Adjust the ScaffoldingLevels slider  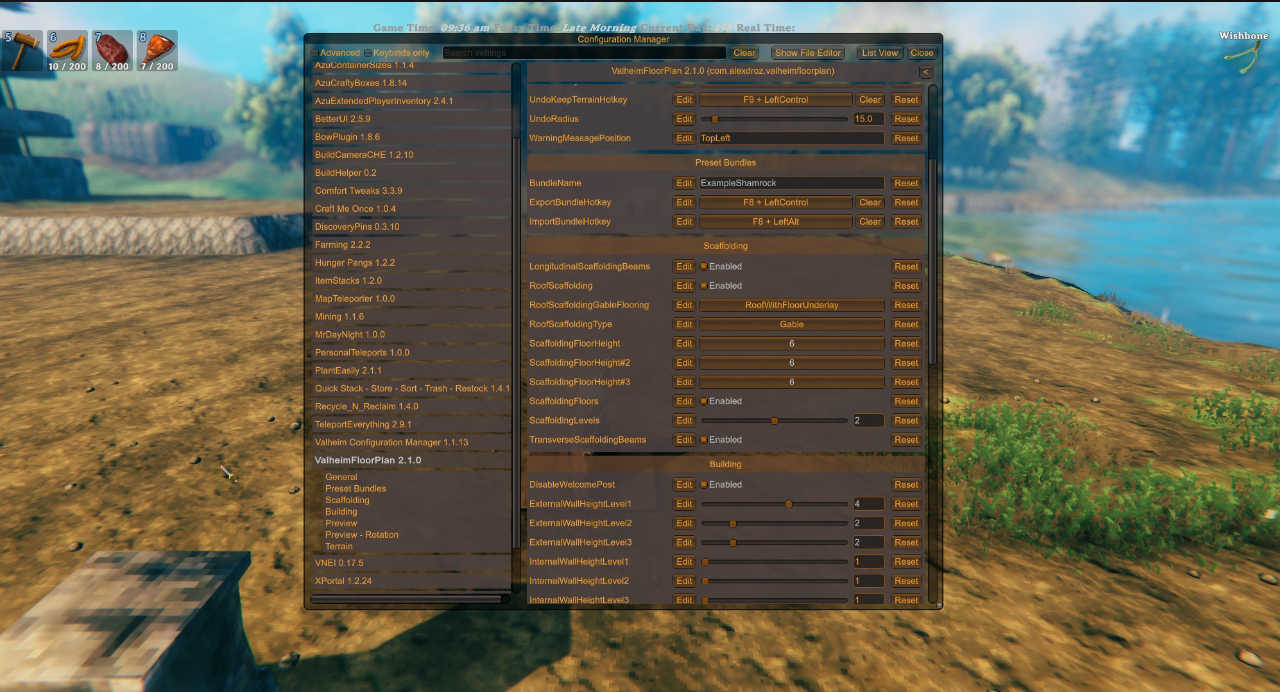tap(774, 421)
